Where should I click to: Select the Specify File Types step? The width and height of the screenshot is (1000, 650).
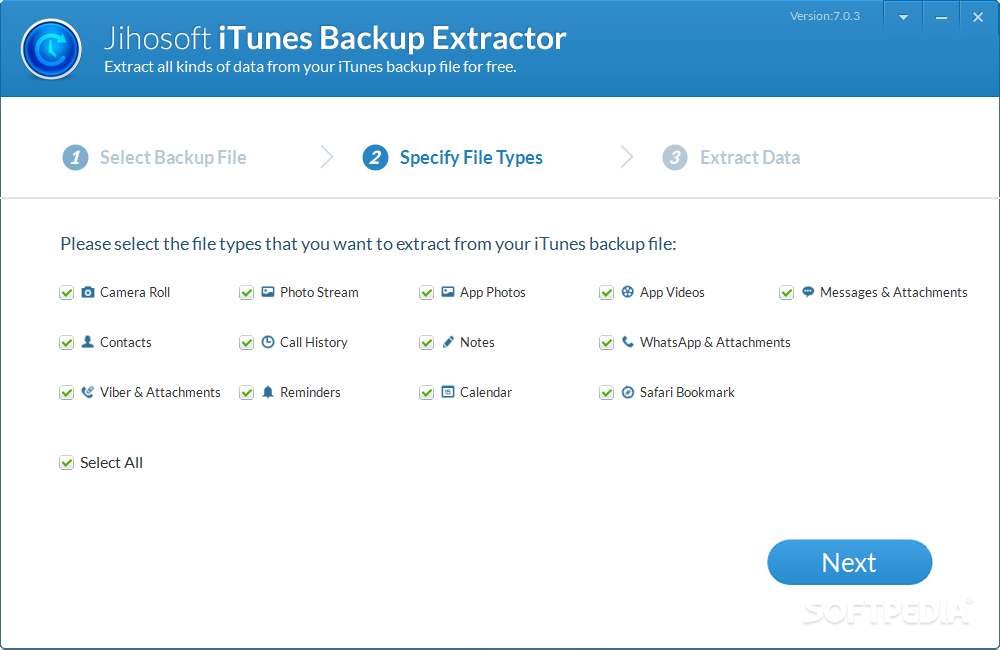471,158
